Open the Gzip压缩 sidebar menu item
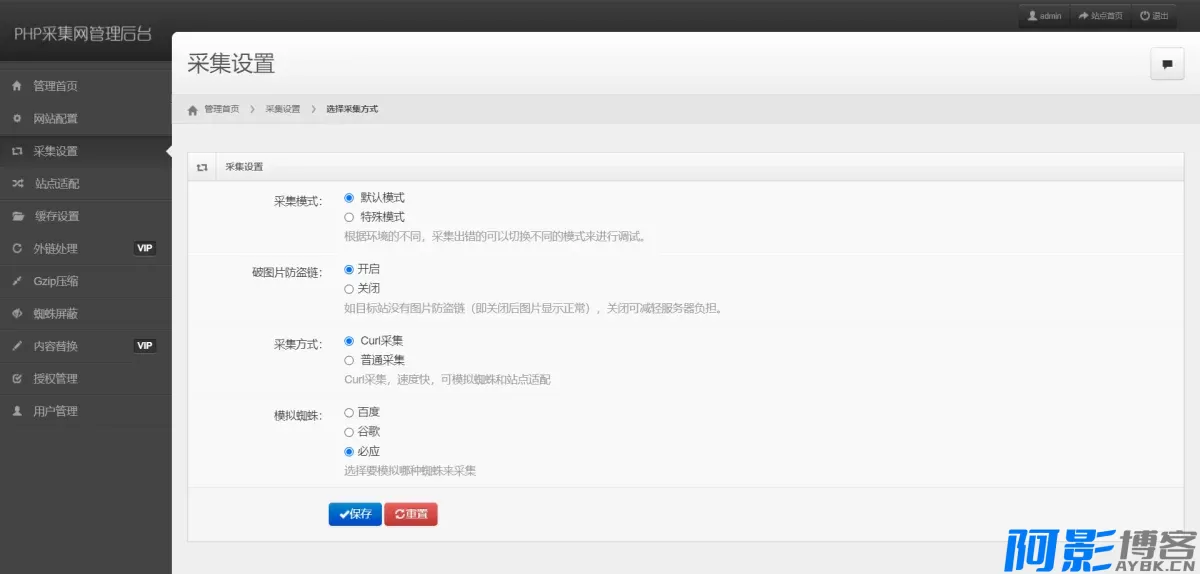The image size is (1200, 574). click(x=56, y=281)
